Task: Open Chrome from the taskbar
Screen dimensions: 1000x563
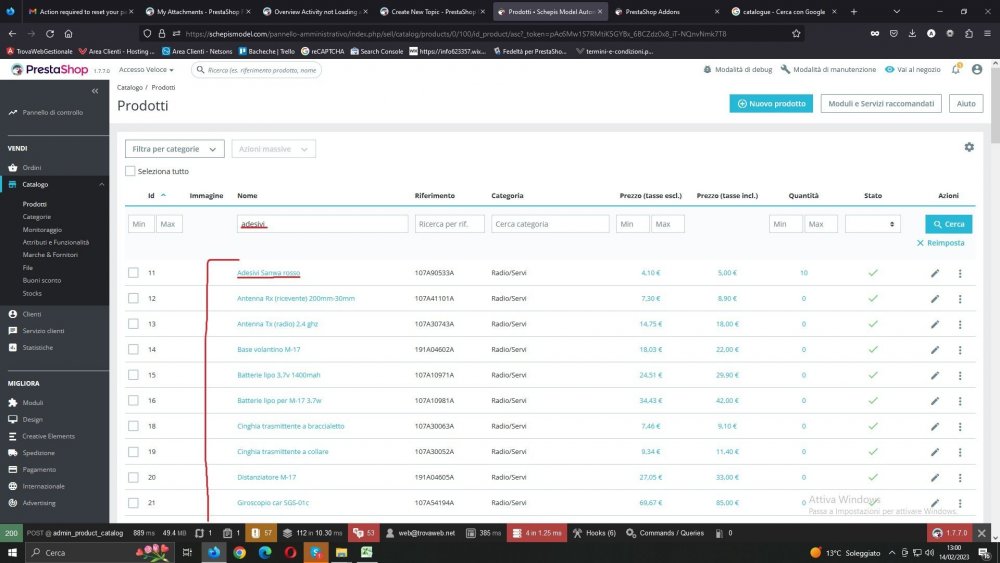Action: tap(239, 552)
